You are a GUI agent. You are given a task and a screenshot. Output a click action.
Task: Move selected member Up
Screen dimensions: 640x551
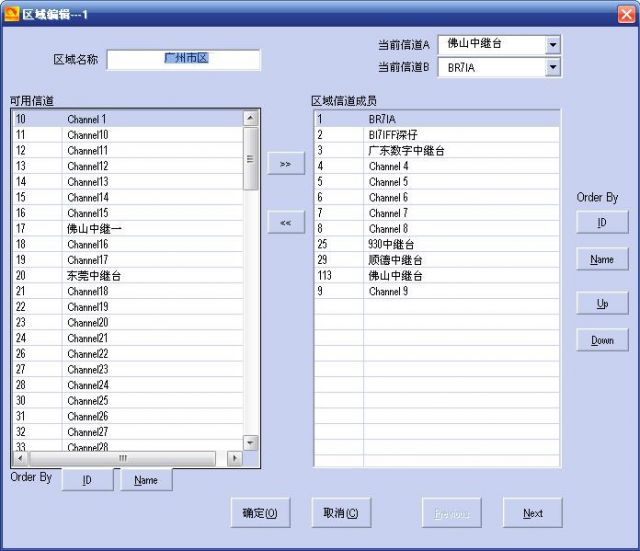(602, 304)
